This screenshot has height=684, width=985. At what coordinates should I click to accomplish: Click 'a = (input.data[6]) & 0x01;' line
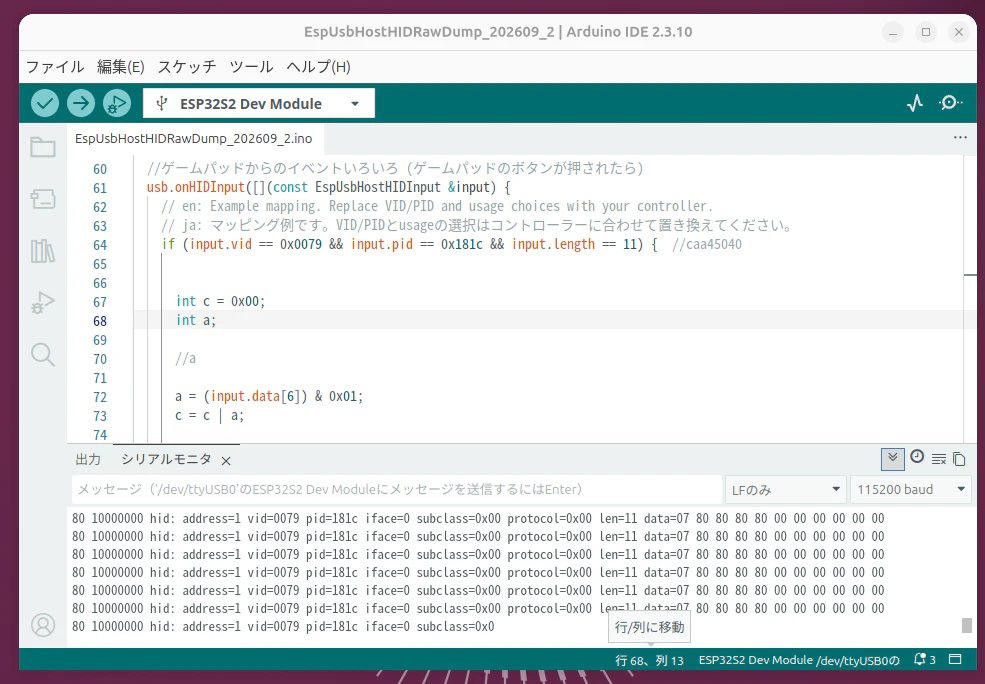pos(269,397)
